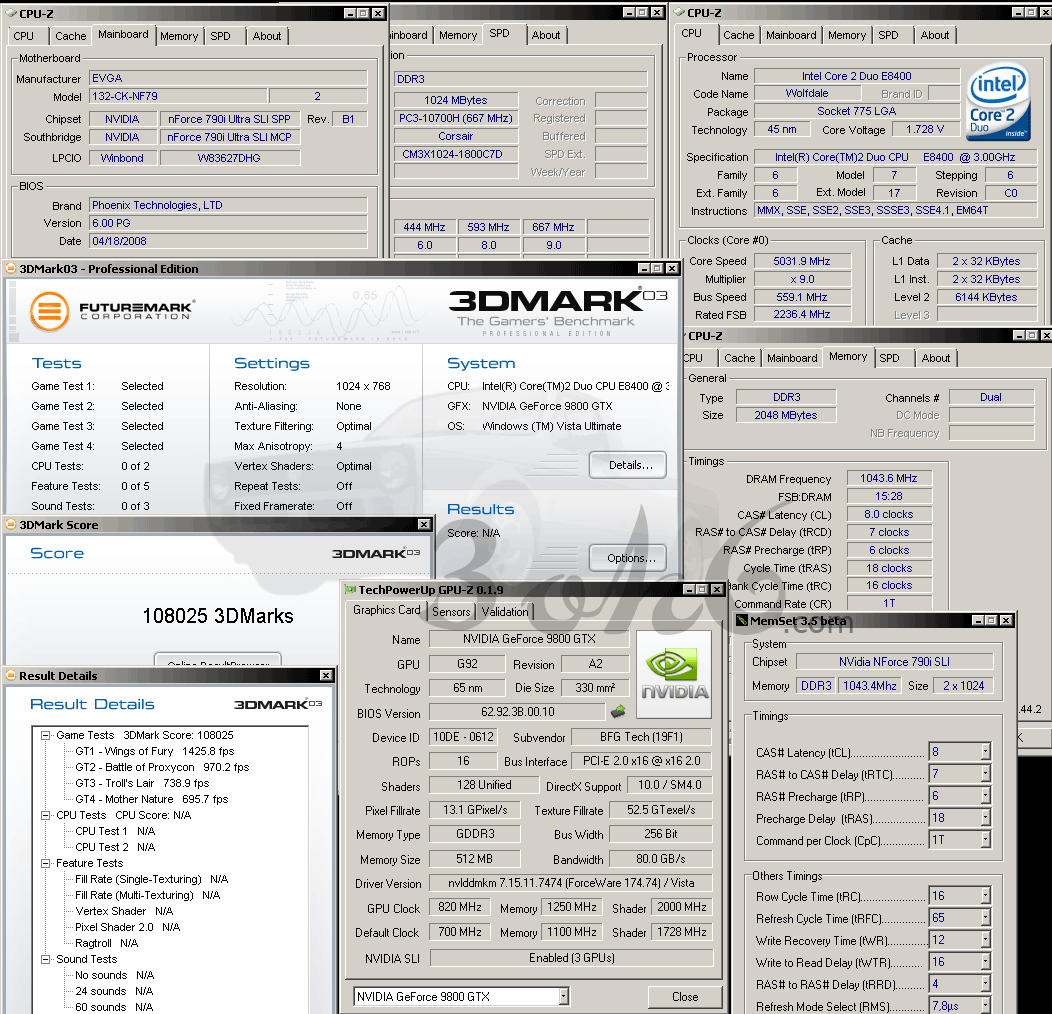Click the 3DMark Score window title icon
Image resolution: width=1052 pixels, height=1014 pixels.
11,524
